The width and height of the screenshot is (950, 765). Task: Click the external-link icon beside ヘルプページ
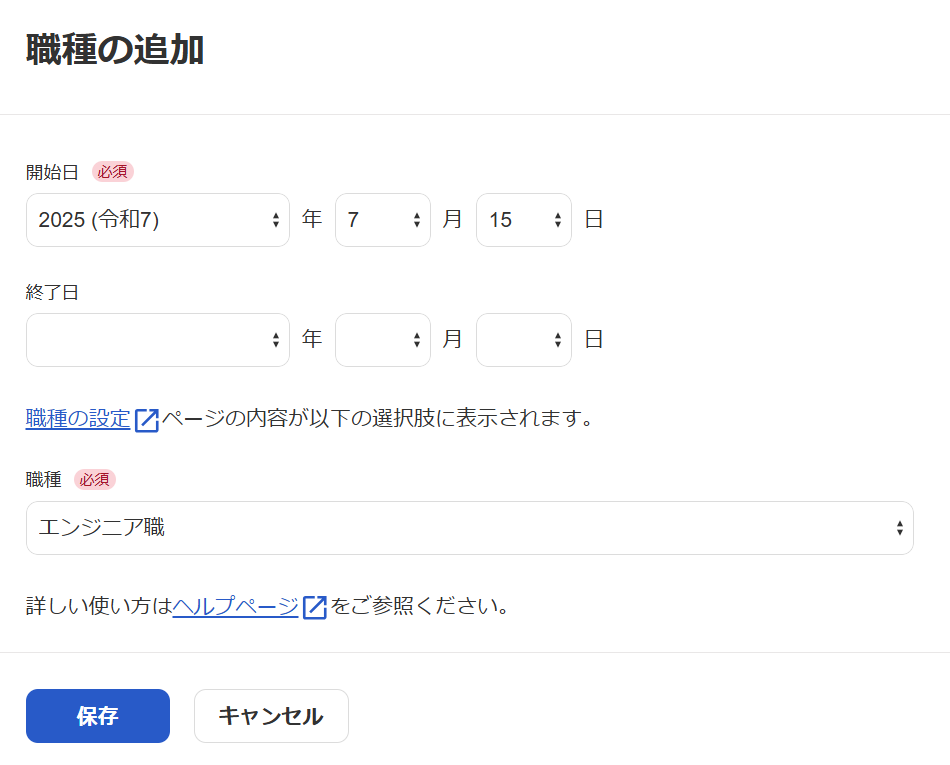pos(314,607)
